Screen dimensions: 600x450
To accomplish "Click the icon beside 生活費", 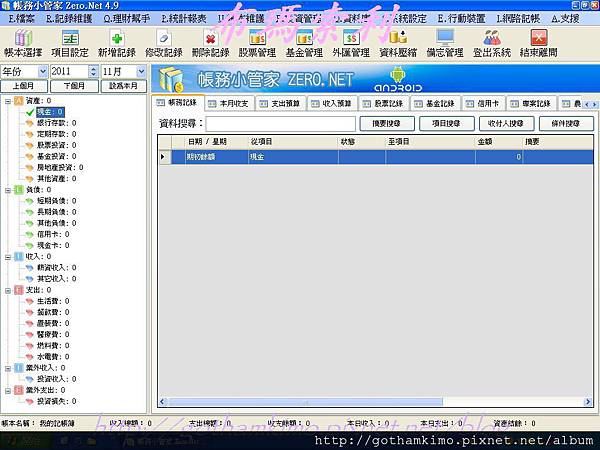I will point(30,301).
